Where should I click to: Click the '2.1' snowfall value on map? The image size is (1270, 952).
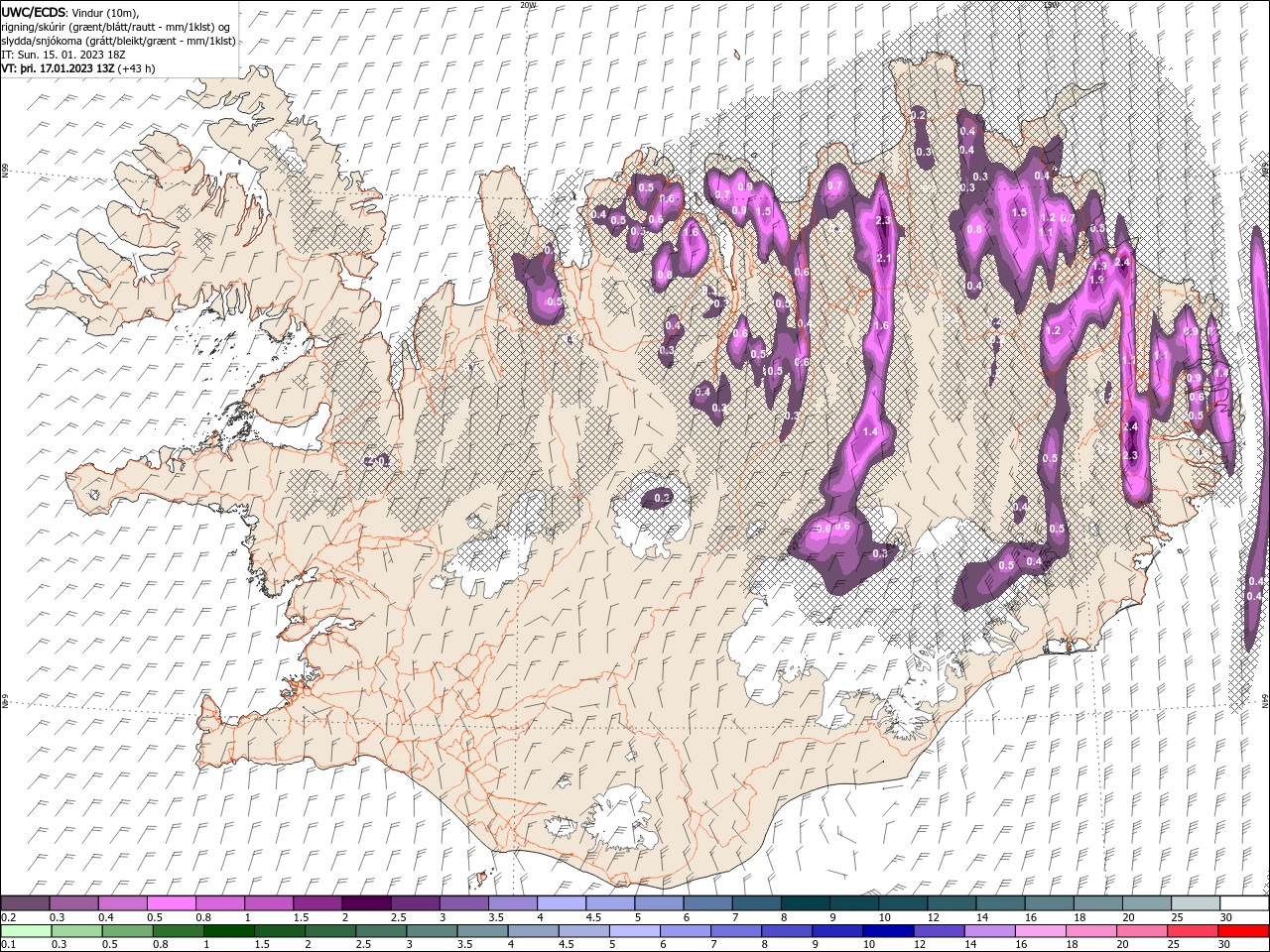point(885,259)
